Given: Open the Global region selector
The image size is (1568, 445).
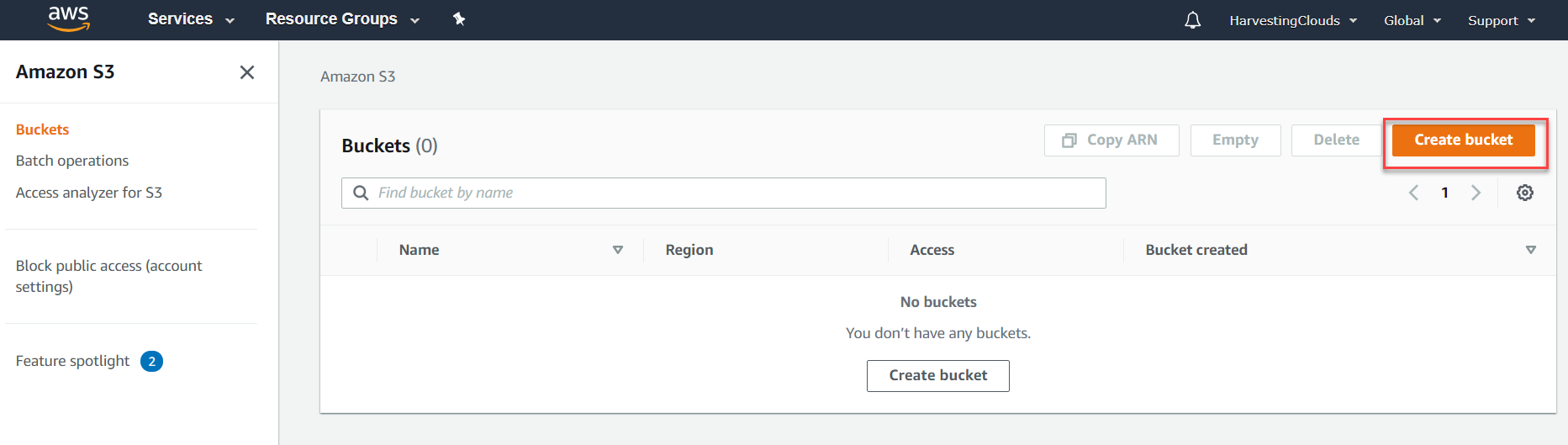Looking at the screenshot, I should [x=1412, y=20].
